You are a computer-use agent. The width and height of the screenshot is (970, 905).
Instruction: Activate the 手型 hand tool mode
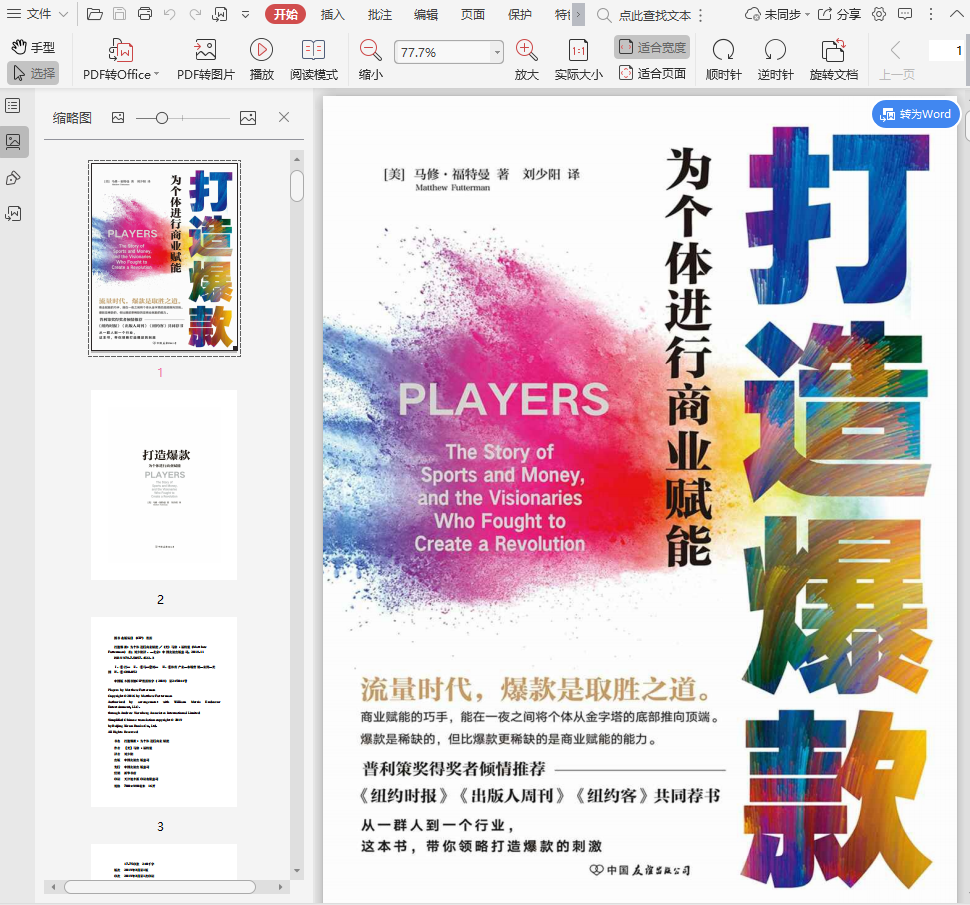[33, 47]
